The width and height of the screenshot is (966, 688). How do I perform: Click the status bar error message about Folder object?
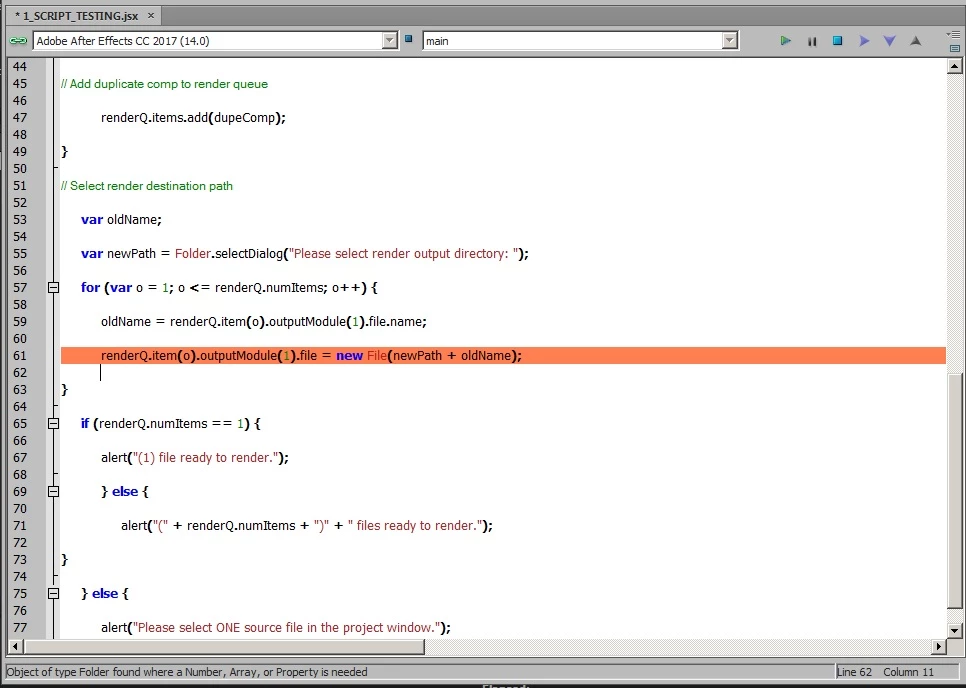pos(187,672)
